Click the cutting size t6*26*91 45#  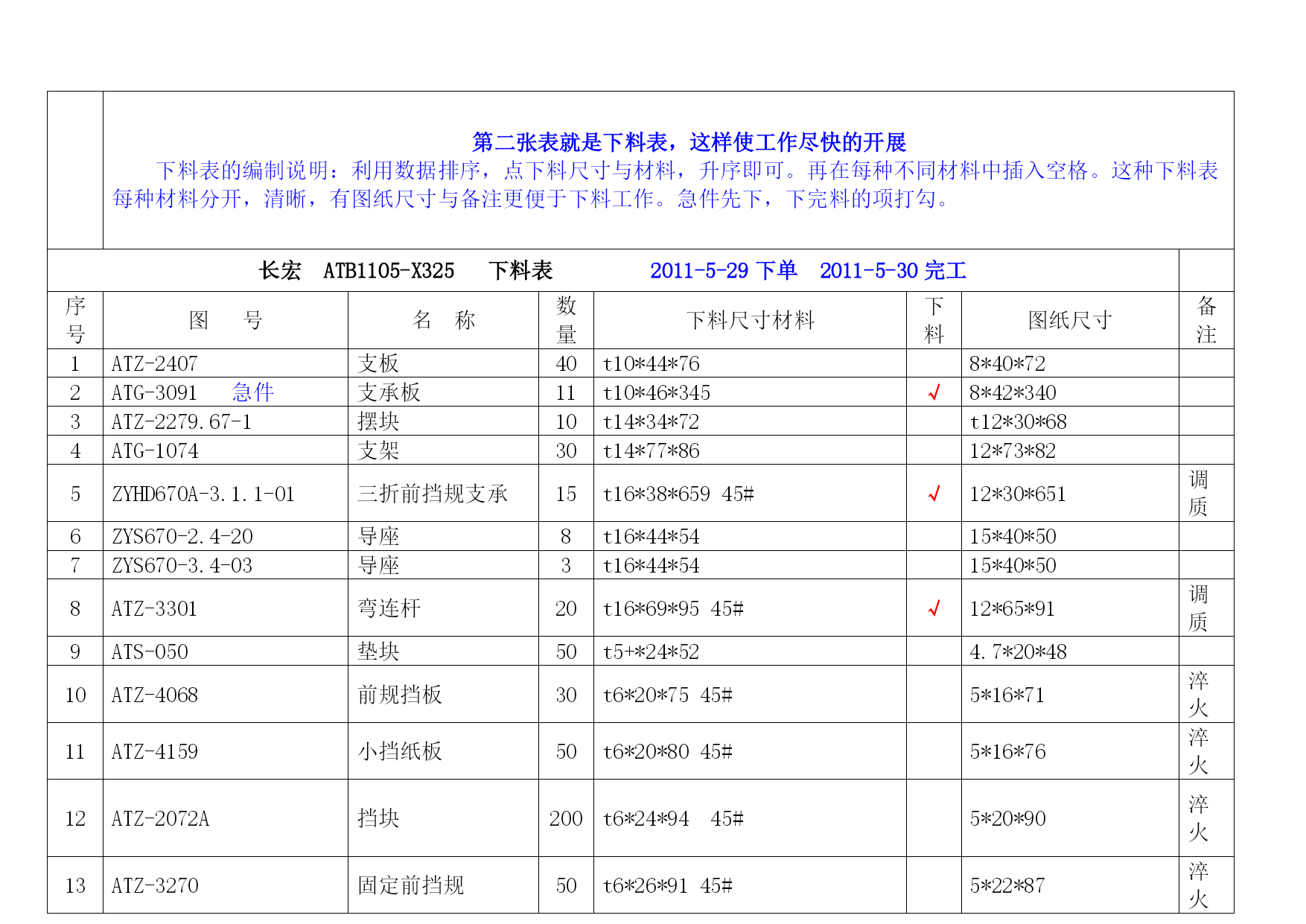pyautogui.click(x=668, y=886)
